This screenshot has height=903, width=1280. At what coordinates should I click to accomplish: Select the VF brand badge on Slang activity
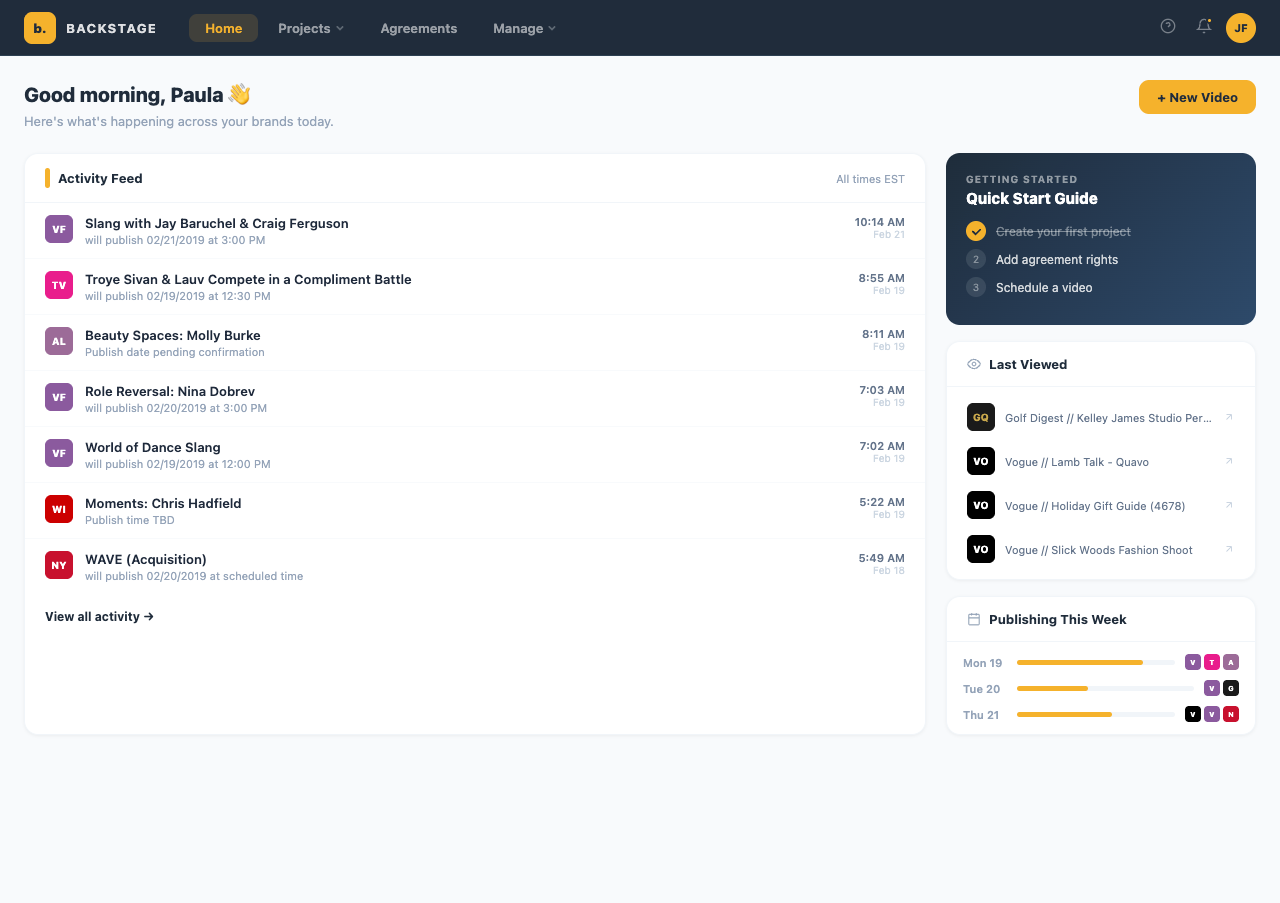tap(58, 229)
